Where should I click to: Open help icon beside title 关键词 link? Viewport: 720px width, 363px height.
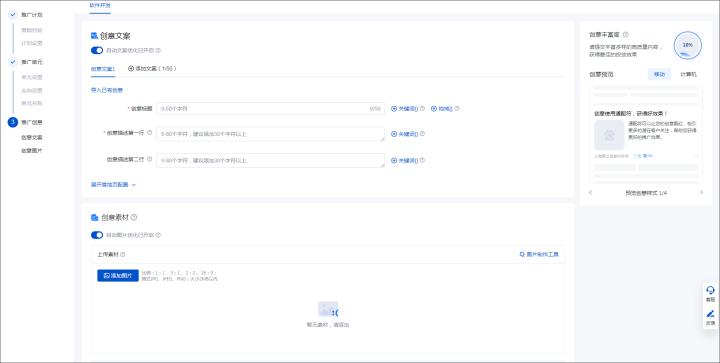click(422, 109)
